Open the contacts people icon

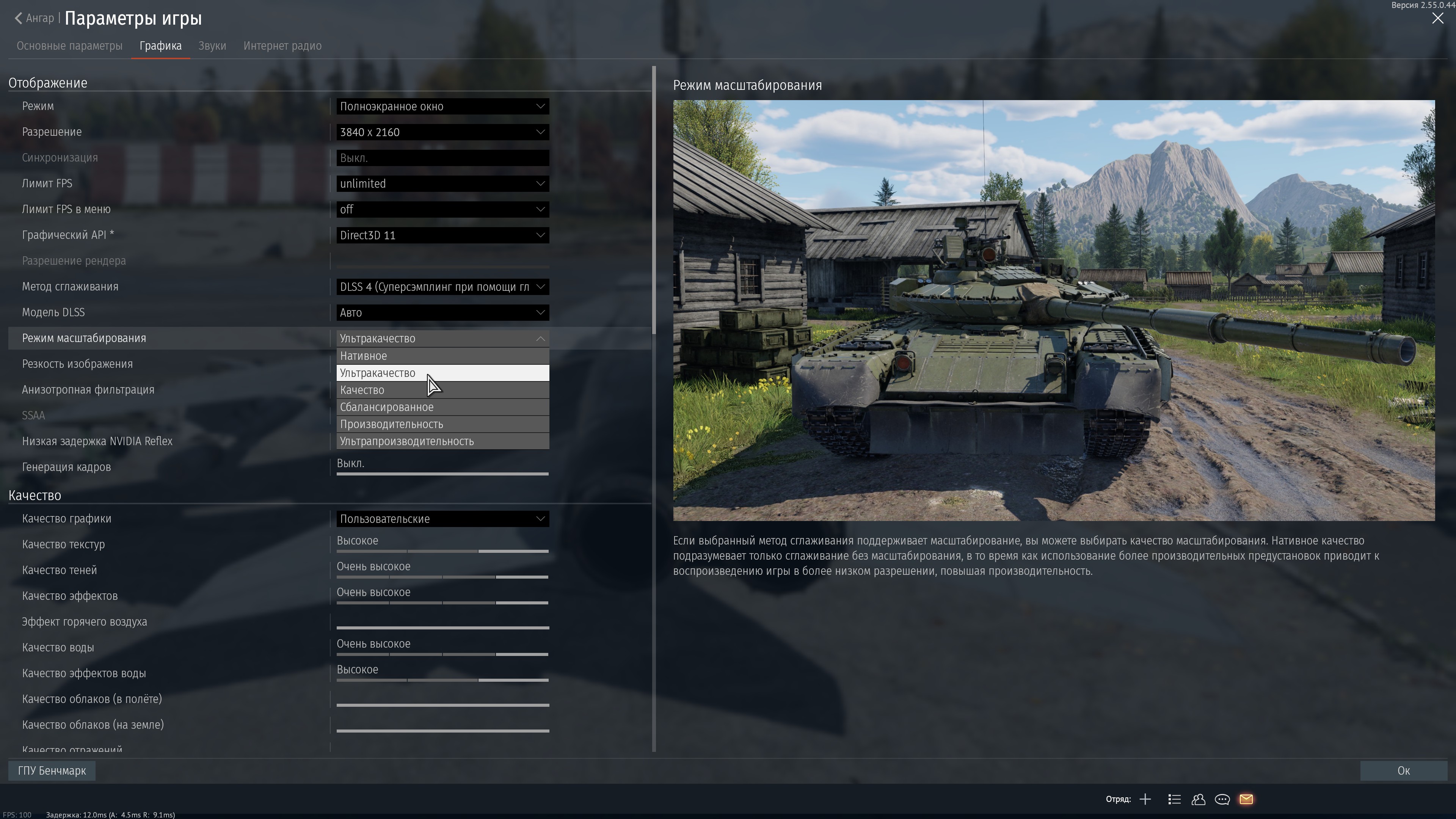pyautogui.click(x=1198, y=799)
